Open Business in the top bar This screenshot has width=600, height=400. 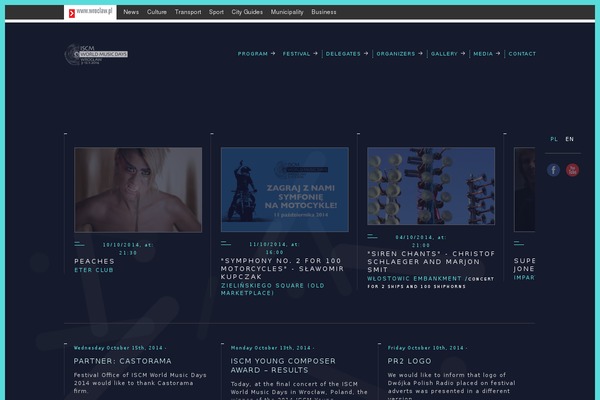(x=324, y=12)
